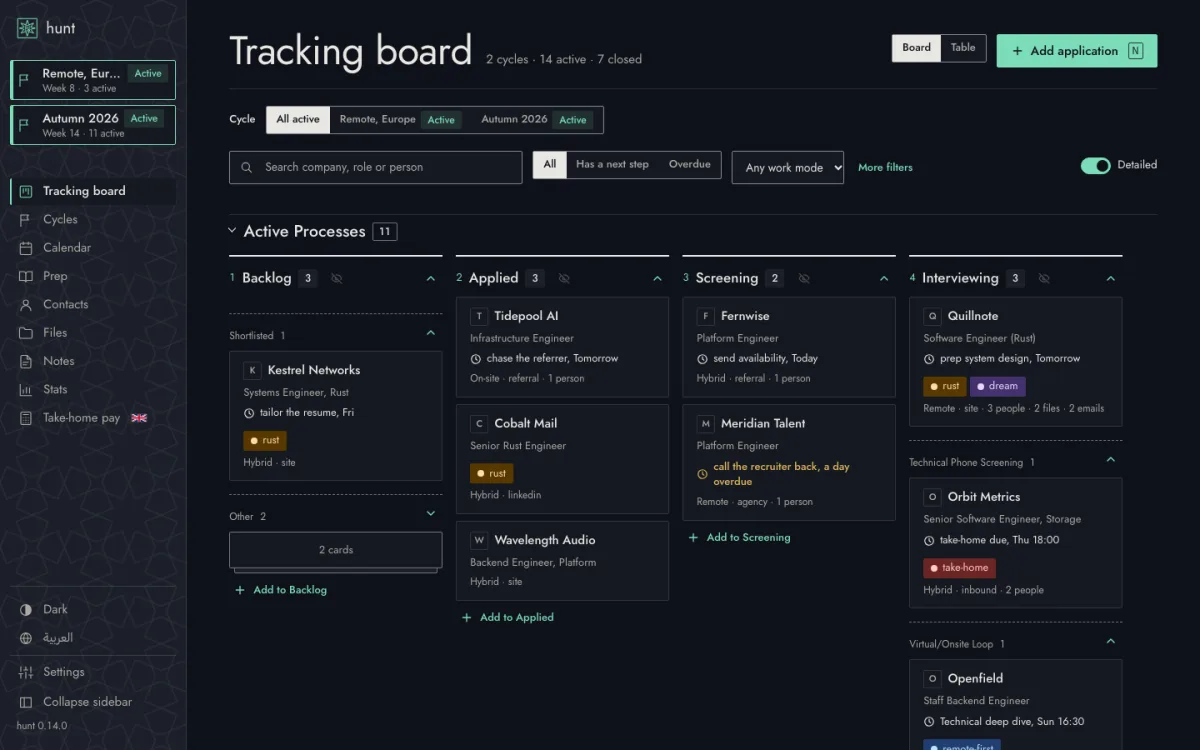This screenshot has width=1200, height=750.
Task: Filter by Overdue applications
Action: pyautogui.click(x=689, y=165)
